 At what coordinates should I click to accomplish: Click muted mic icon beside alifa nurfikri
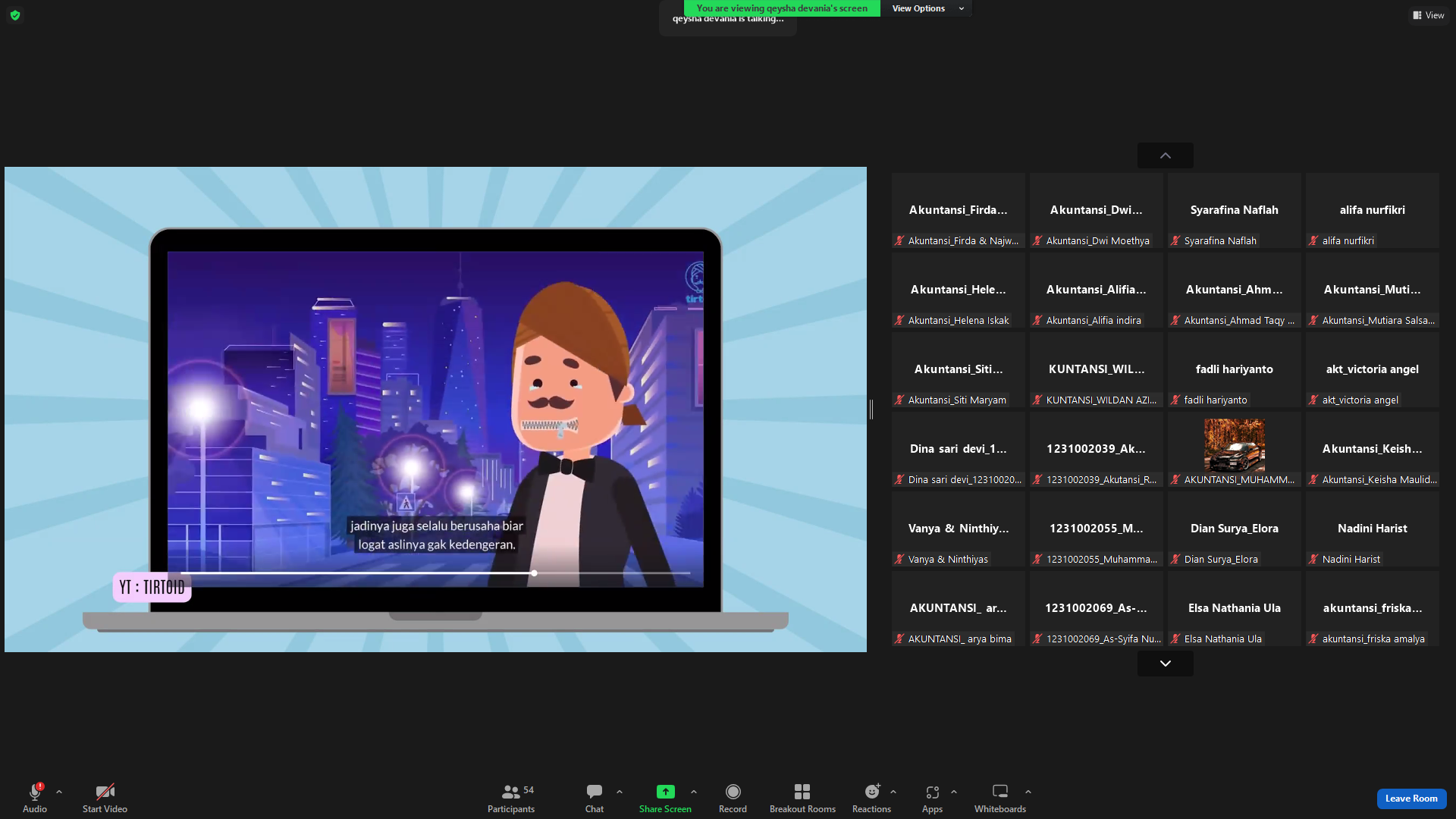pos(1313,240)
